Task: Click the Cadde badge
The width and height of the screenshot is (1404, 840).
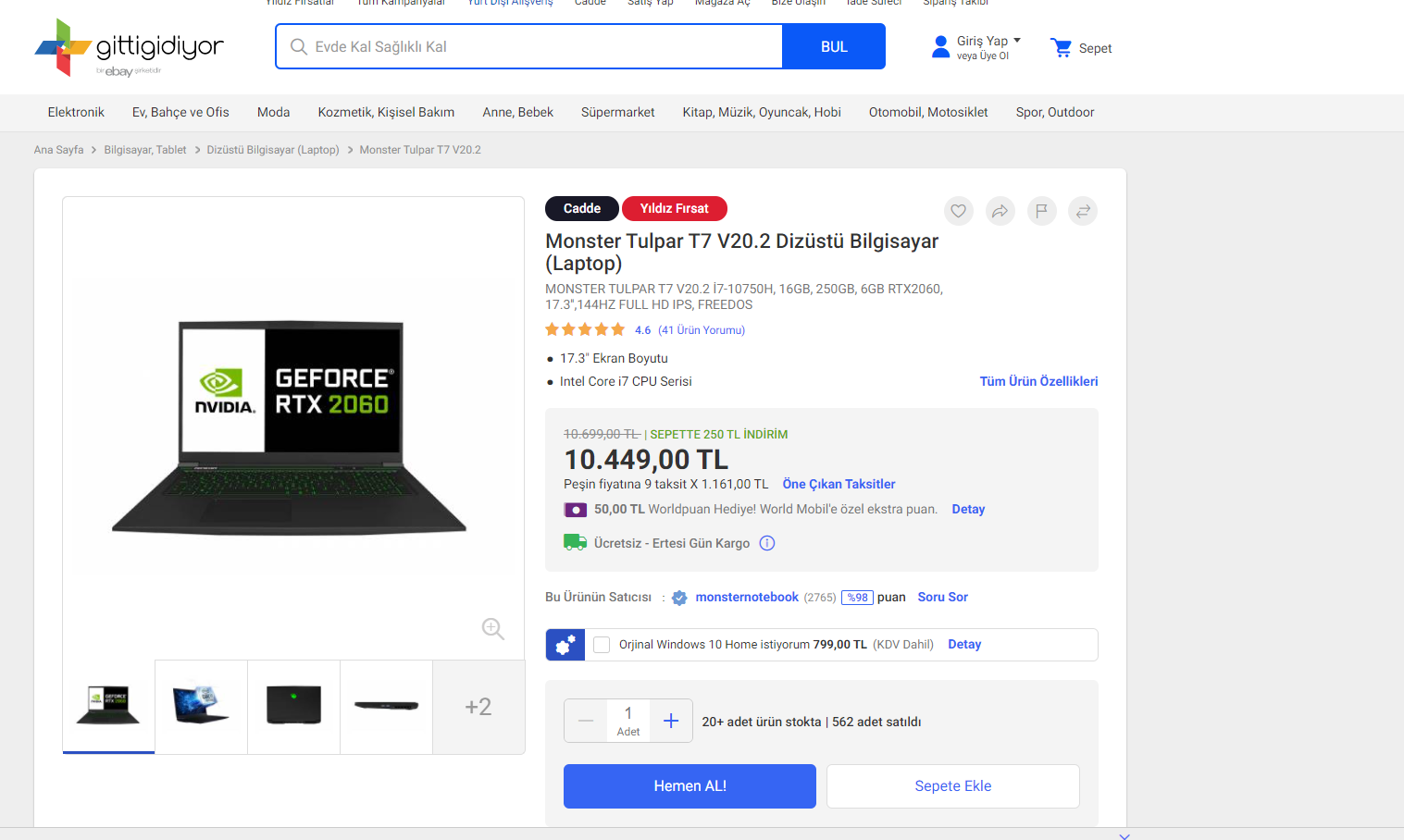Action: [582, 208]
